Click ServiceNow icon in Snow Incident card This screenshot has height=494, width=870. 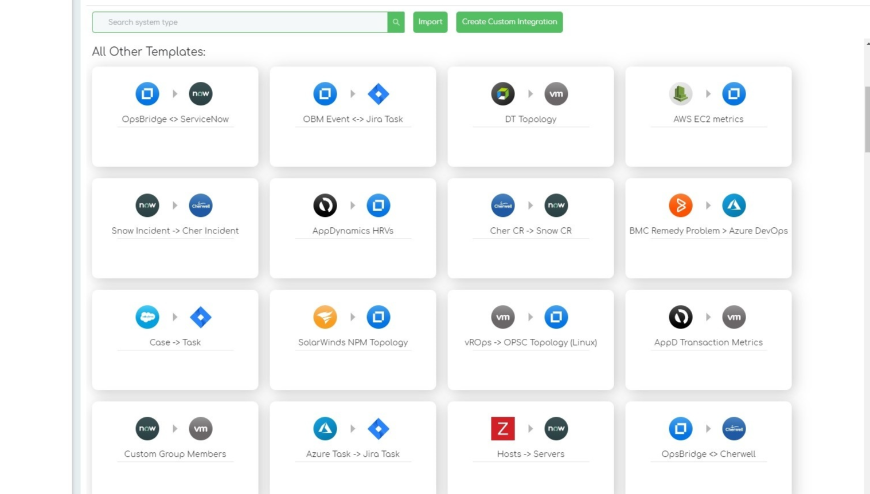pos(147,205)
